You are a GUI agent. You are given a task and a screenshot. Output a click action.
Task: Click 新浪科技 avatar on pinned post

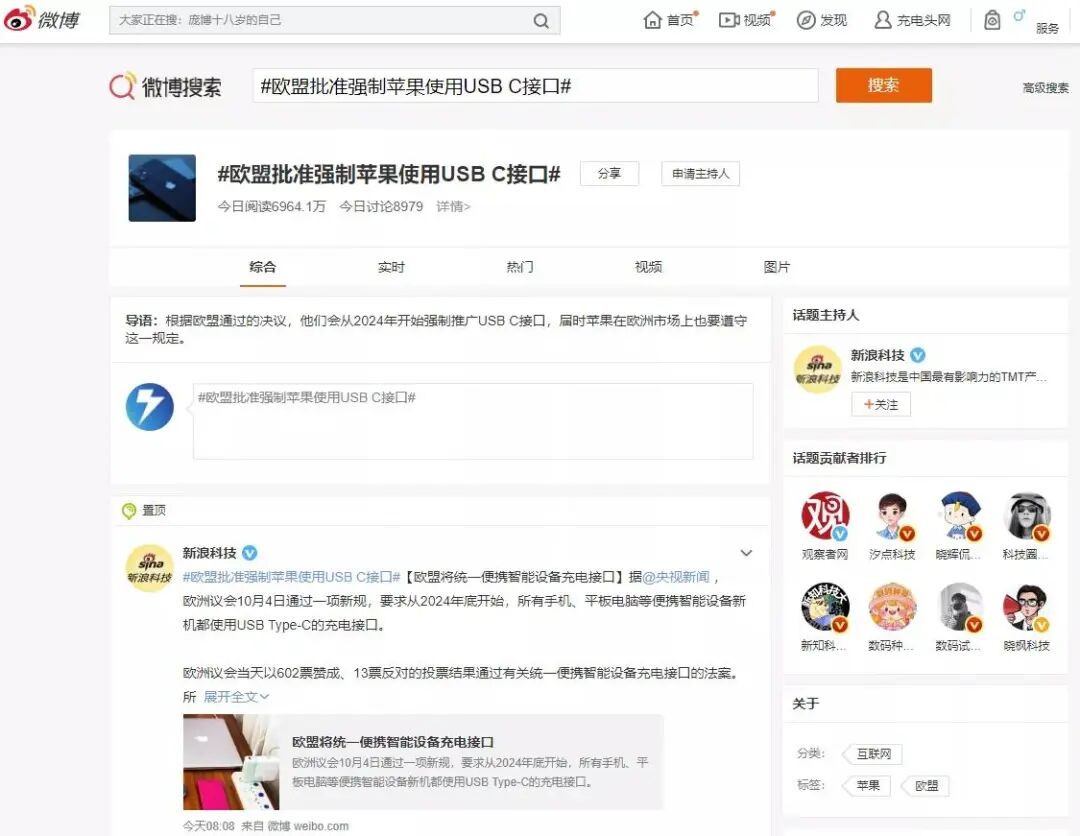(x=149, y=568)
